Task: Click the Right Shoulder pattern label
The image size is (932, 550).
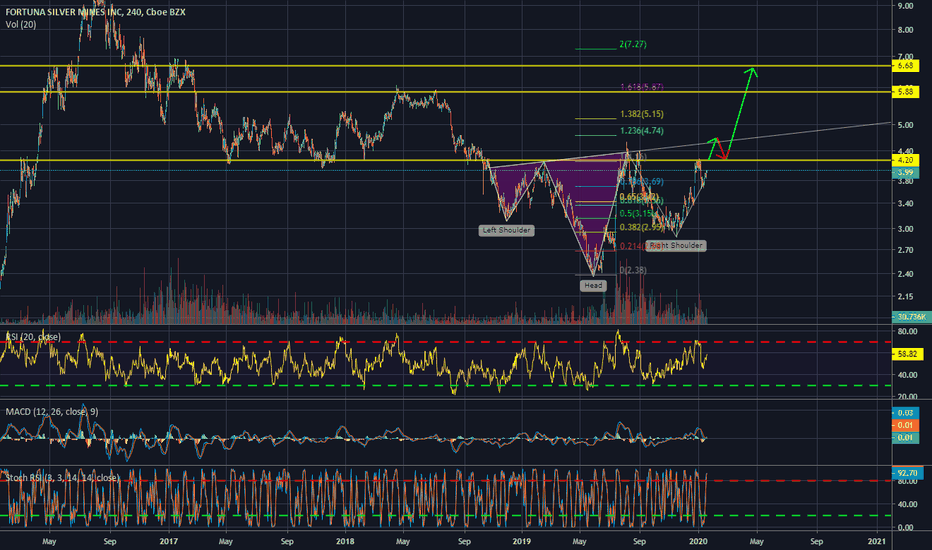Action: click(676, 245)
